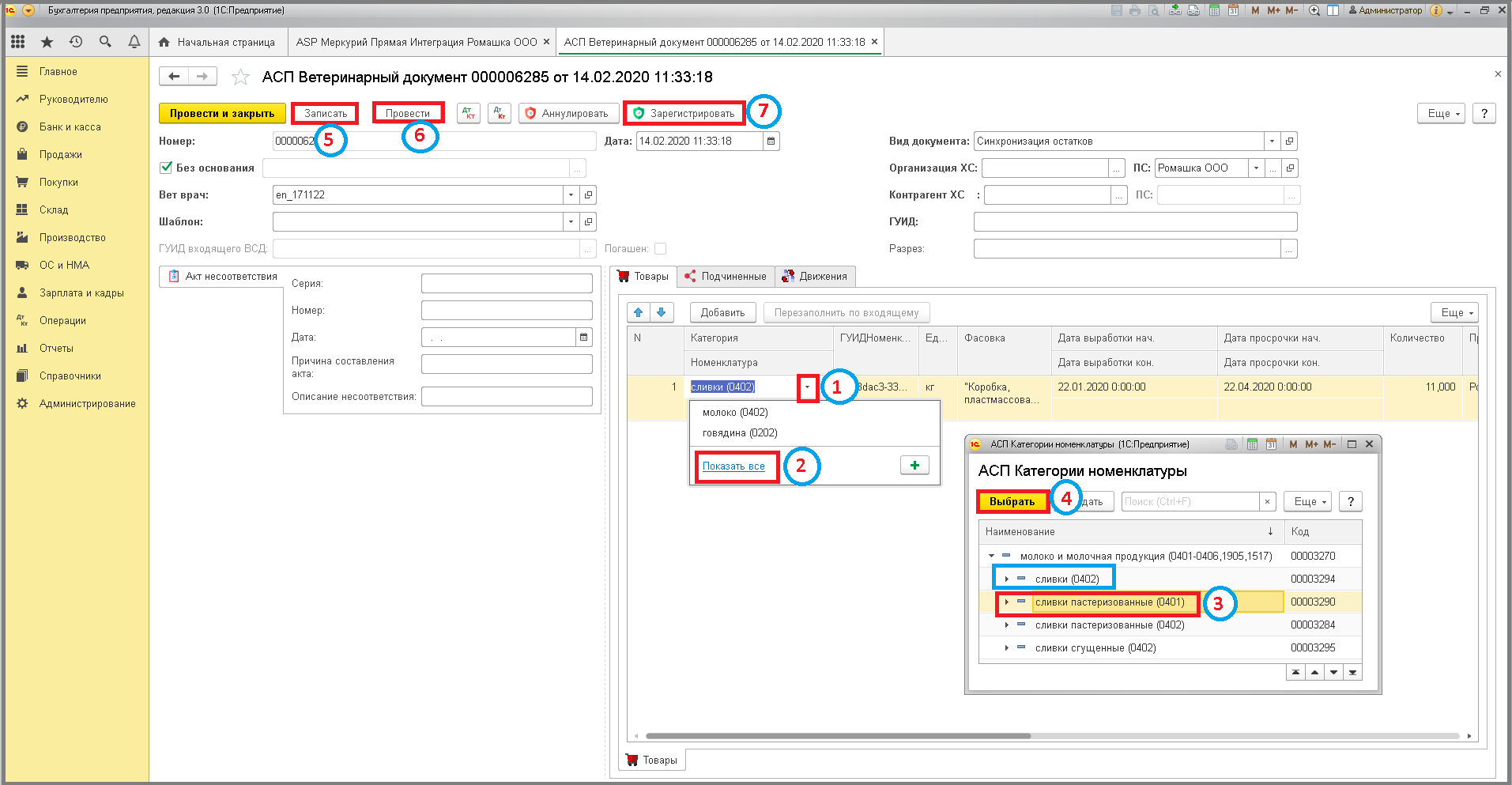Click Записать button

(326, 113)
